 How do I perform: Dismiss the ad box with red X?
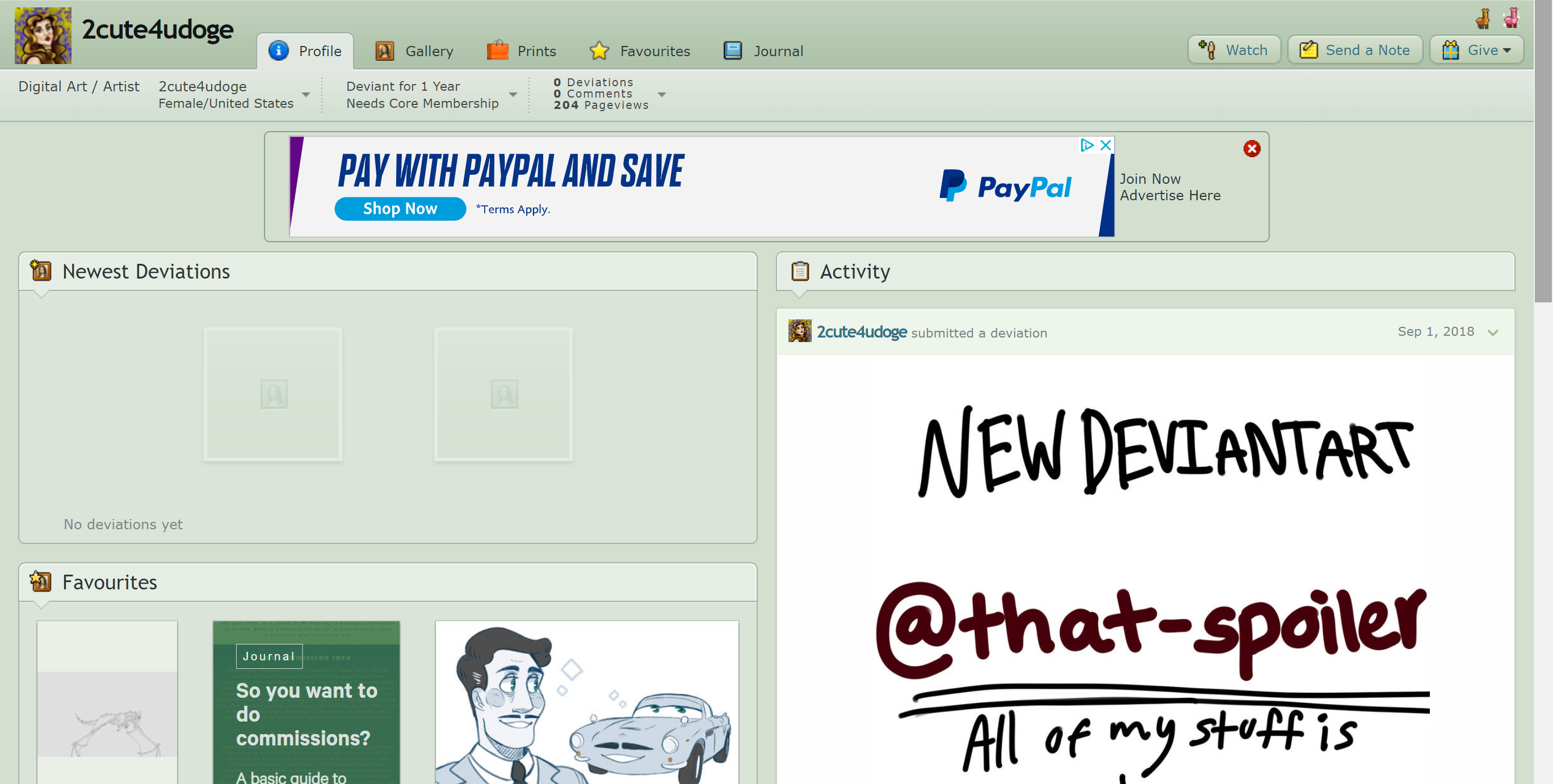tap(1252, 149)
